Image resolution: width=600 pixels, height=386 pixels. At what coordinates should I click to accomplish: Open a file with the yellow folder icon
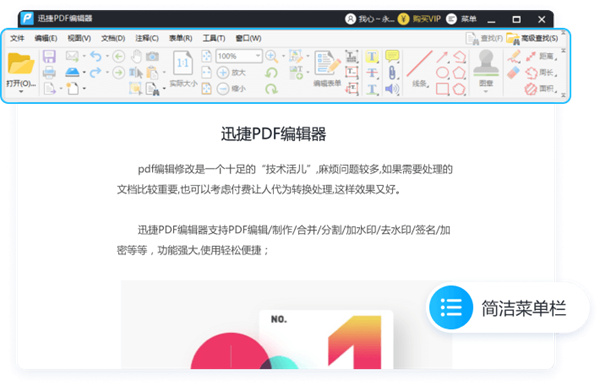point(21,64)
